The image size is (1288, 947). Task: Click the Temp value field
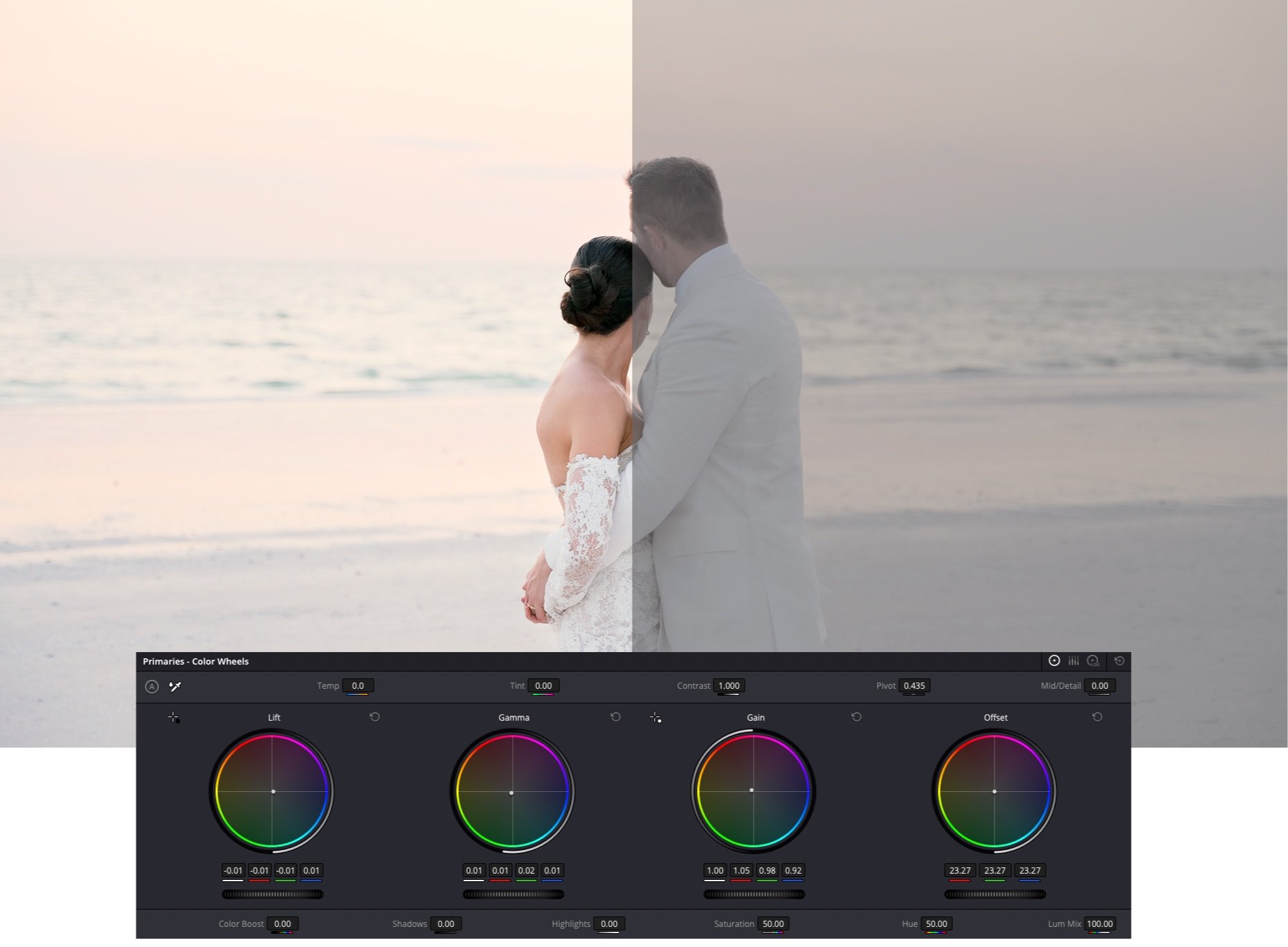pyautogui.click(x=358, y=686)
